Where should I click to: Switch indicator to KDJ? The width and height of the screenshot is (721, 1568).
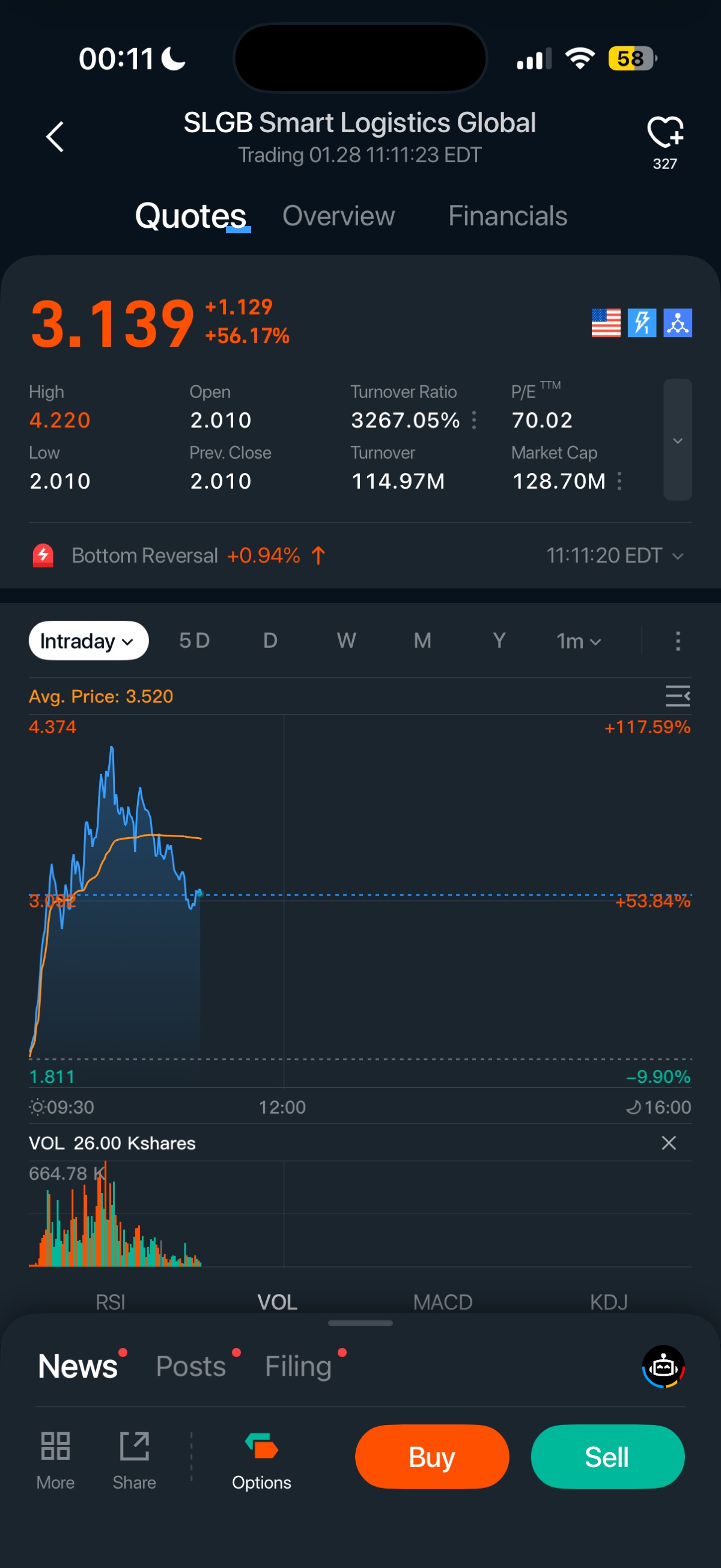point(609,1302)
